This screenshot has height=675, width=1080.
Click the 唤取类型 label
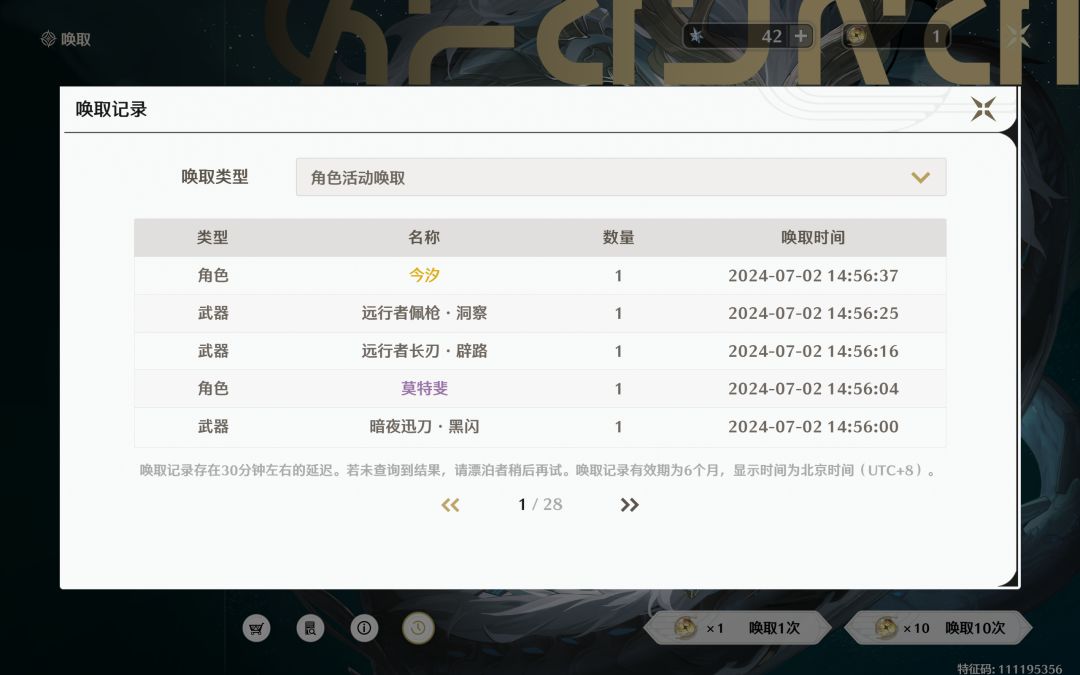pyautogui.click(x=215, y=177)
